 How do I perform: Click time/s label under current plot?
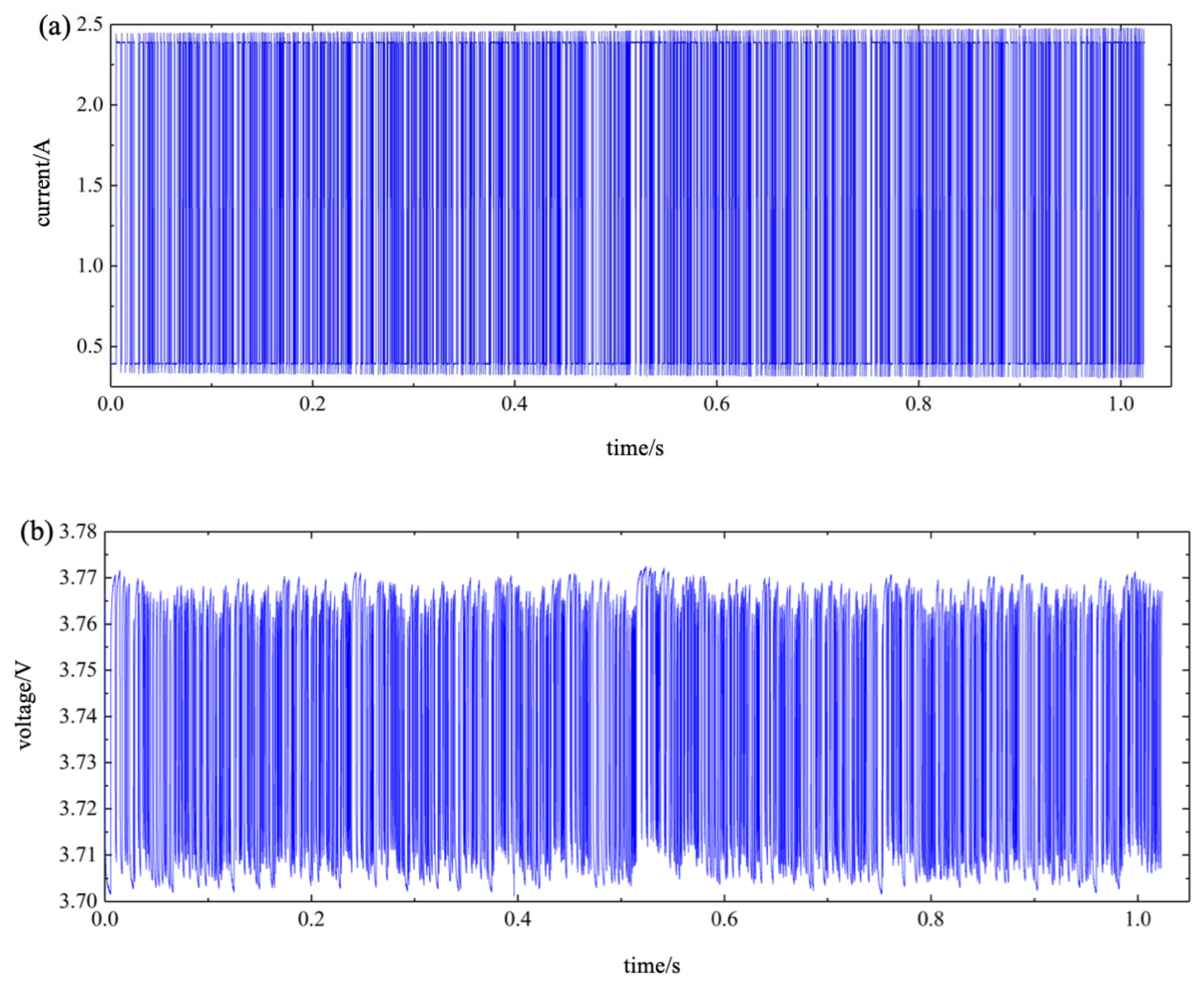[635, 448]
